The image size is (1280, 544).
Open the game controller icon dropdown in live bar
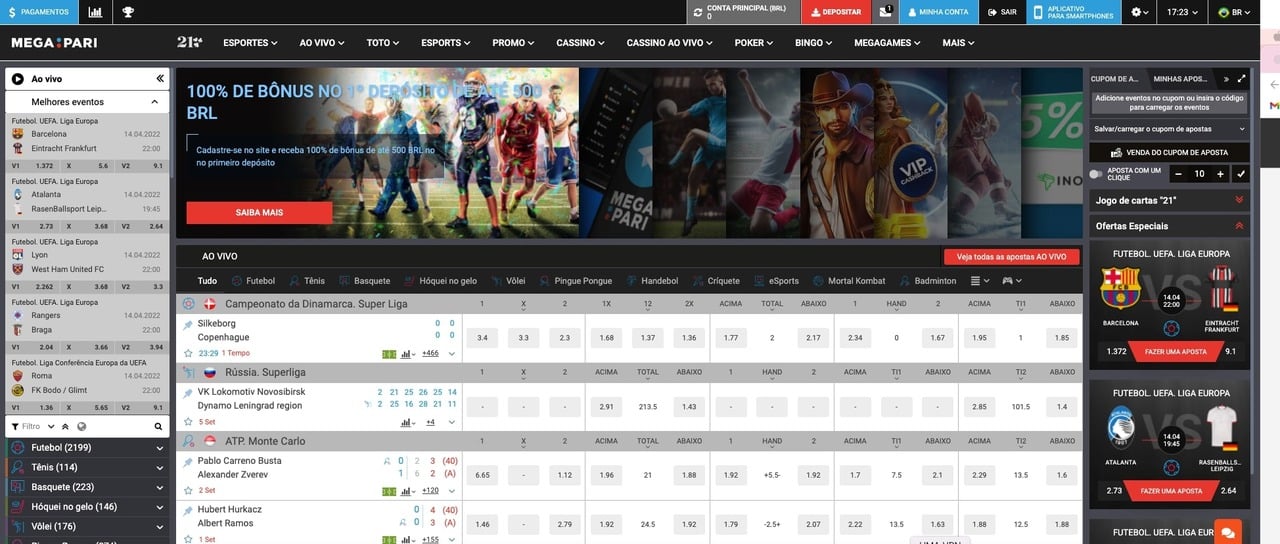tap(1012, 281)
